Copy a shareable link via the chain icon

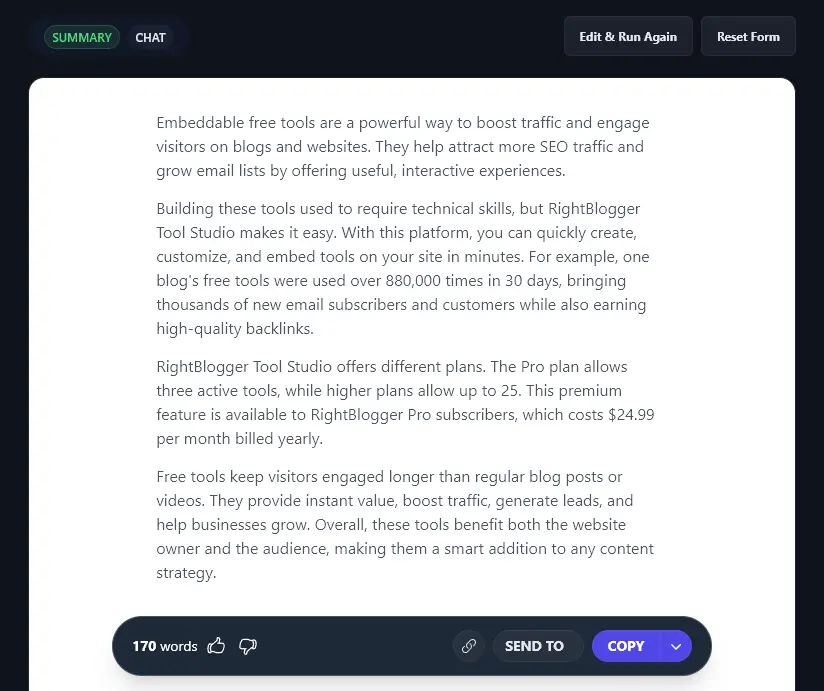click(468, 646)
